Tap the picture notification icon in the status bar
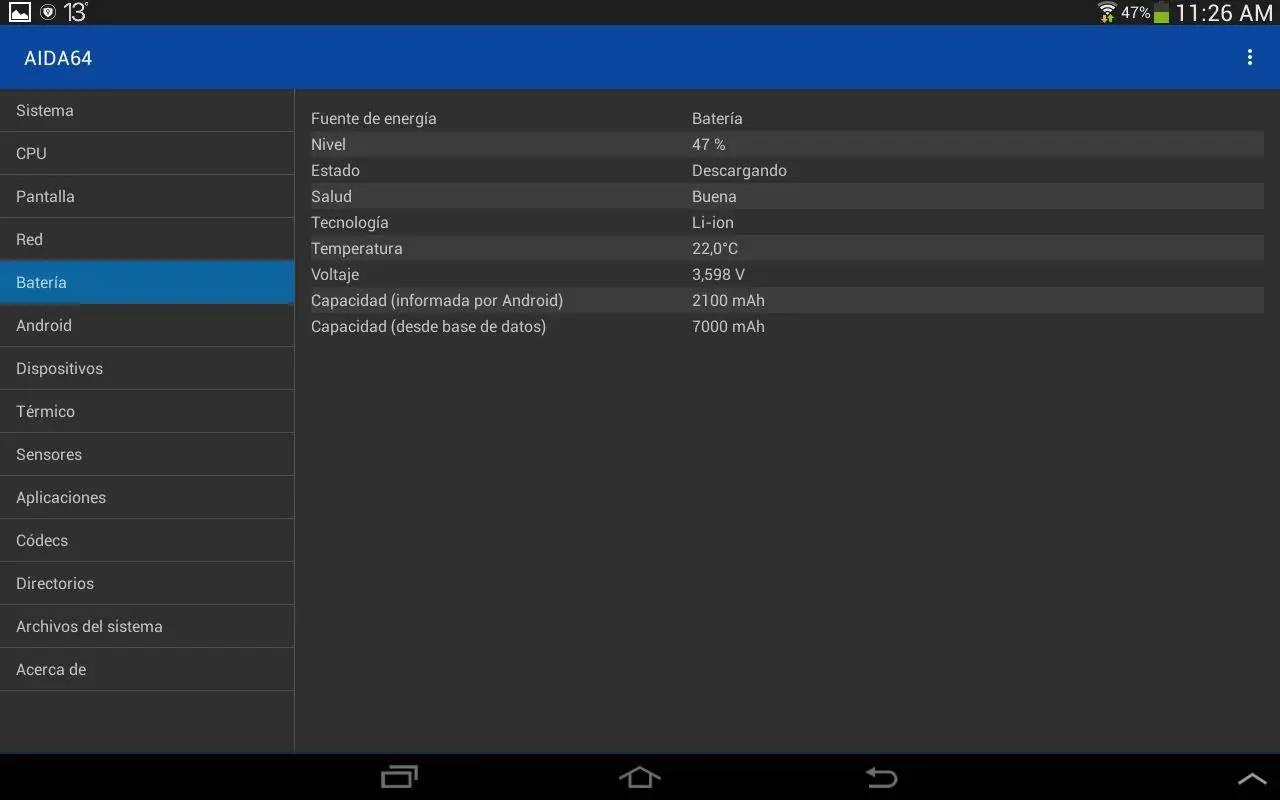This screenshot has height=800, width=1280. pyautogui.click(x=20, y=13)
